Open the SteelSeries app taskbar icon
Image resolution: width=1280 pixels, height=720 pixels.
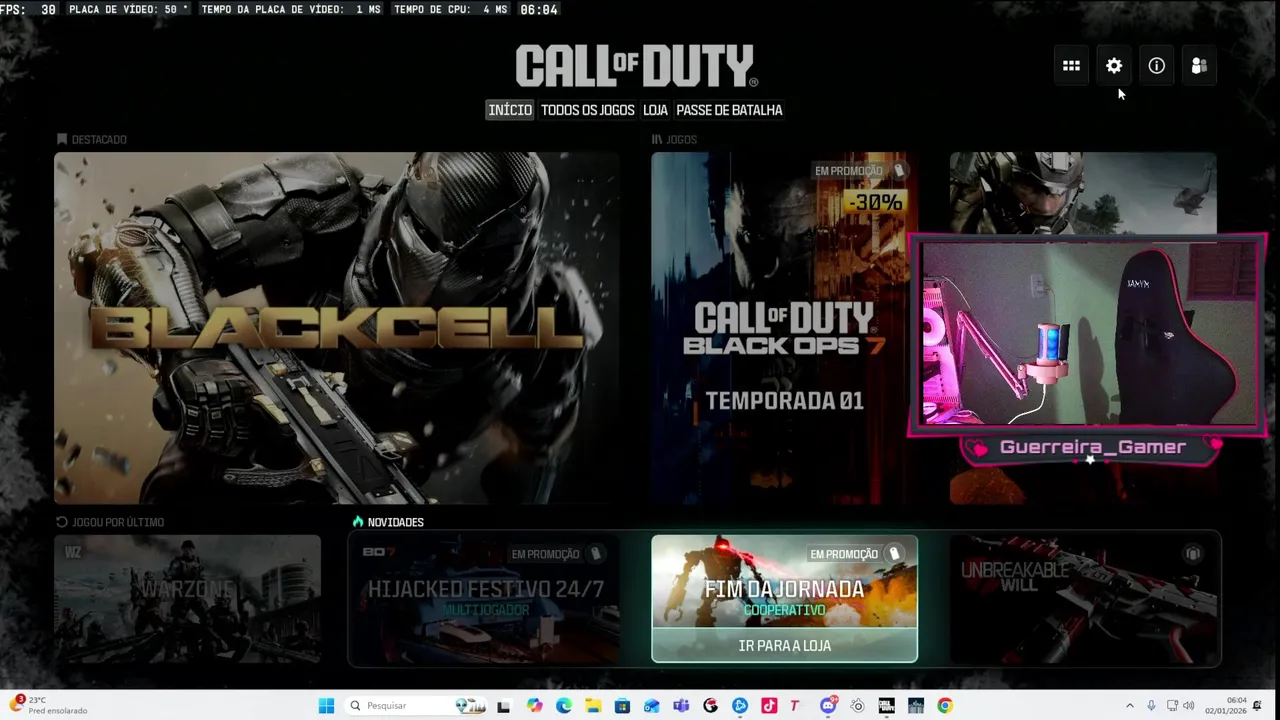(x=857, y=706)
